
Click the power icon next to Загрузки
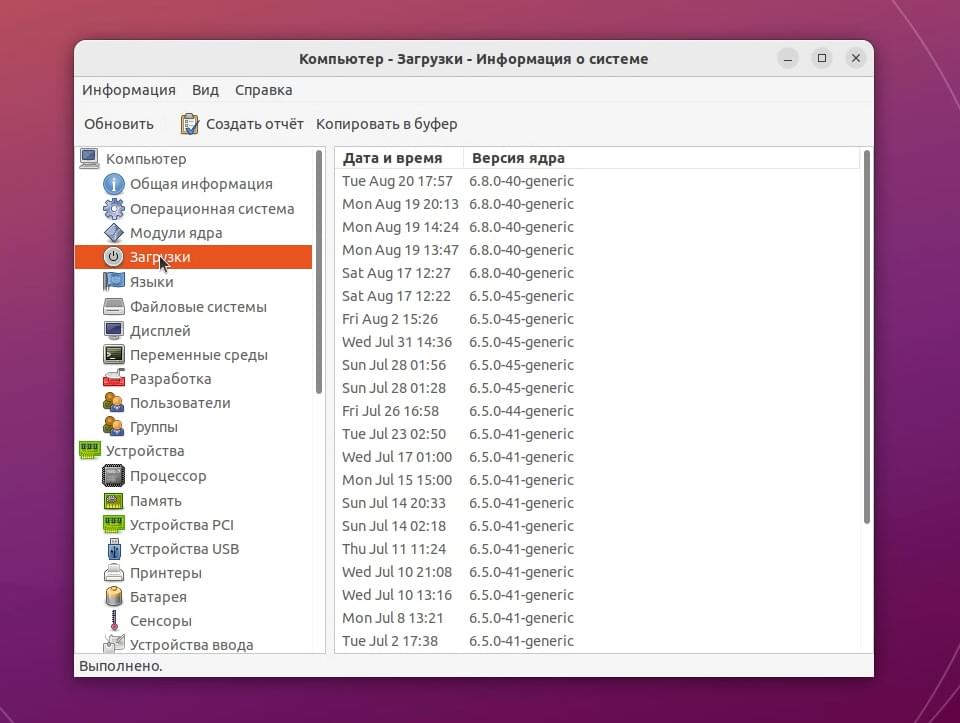tap(113, 257)
